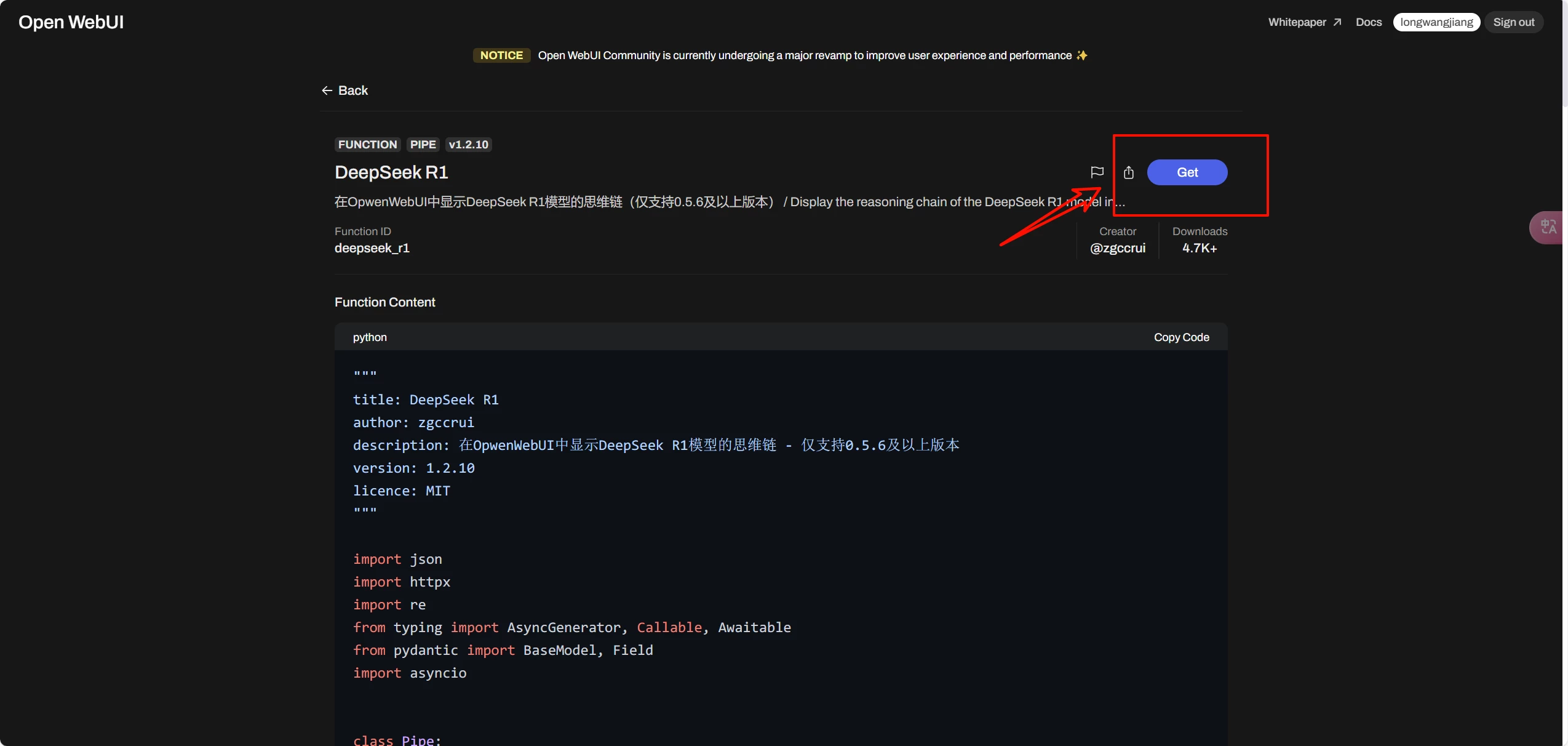Open creator @zgccrui profile
This screenshot has height=746, width=1568.
[1117, 248]
